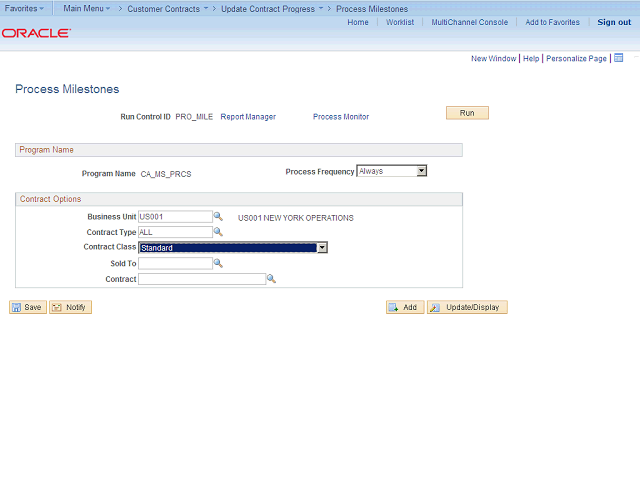This screenshot has width=640, height=480.
Task: Click Personalize Page link
Action: 576,58
